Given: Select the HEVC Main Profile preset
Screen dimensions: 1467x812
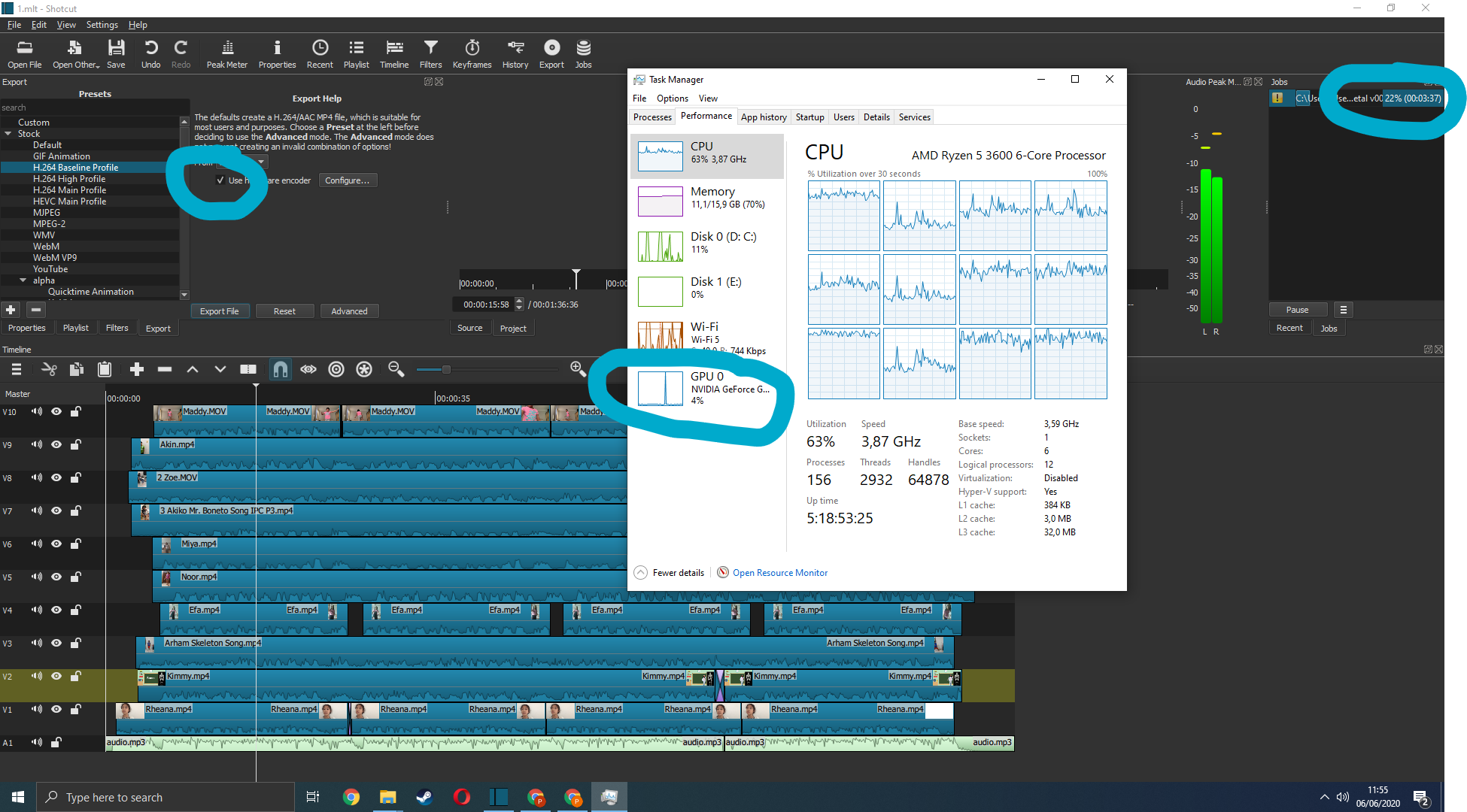Looking at the screenshot, I should [69, 201].
